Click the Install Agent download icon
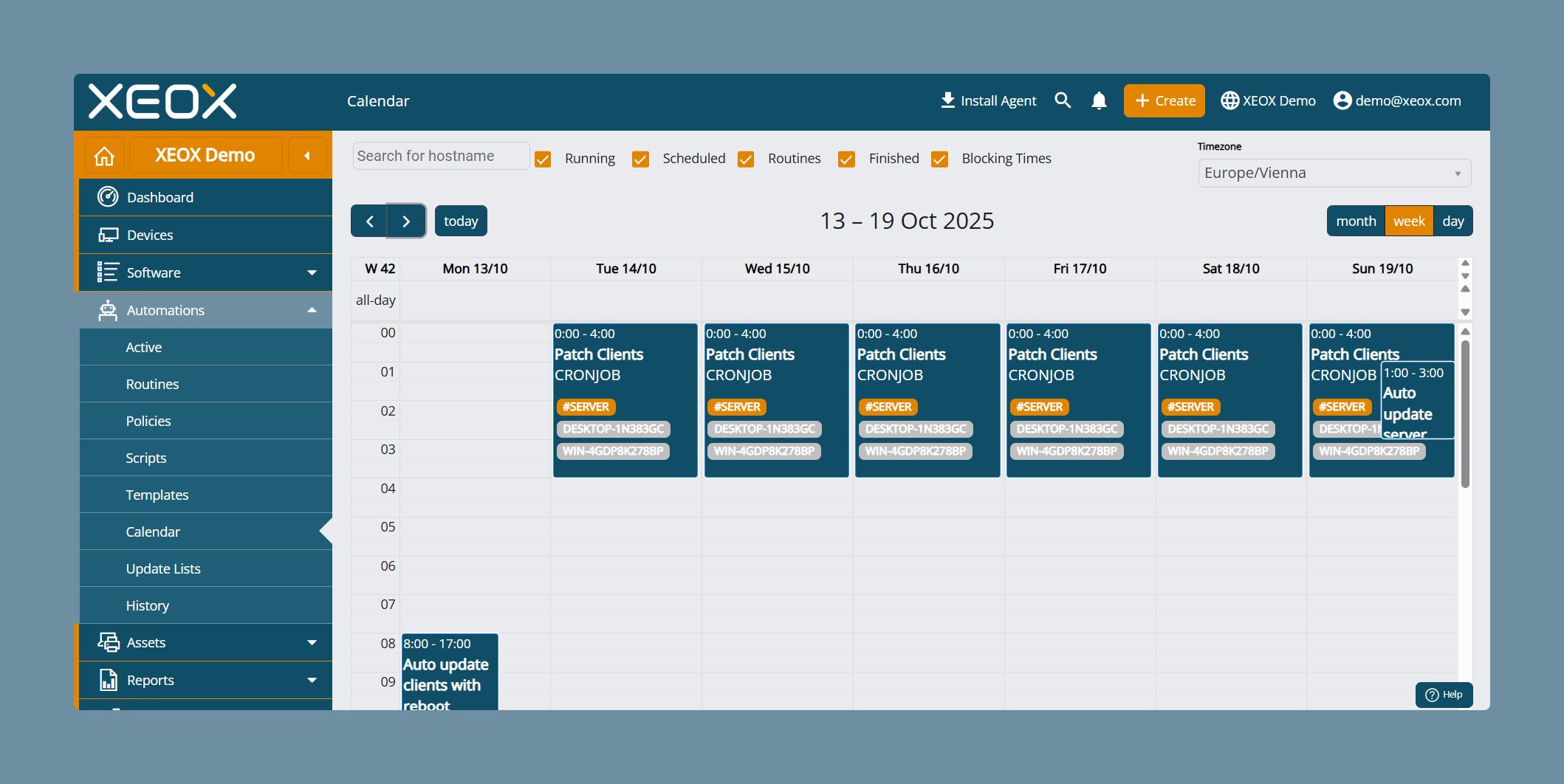Viewport: 1564px width, 784px height. coord(947,100)
